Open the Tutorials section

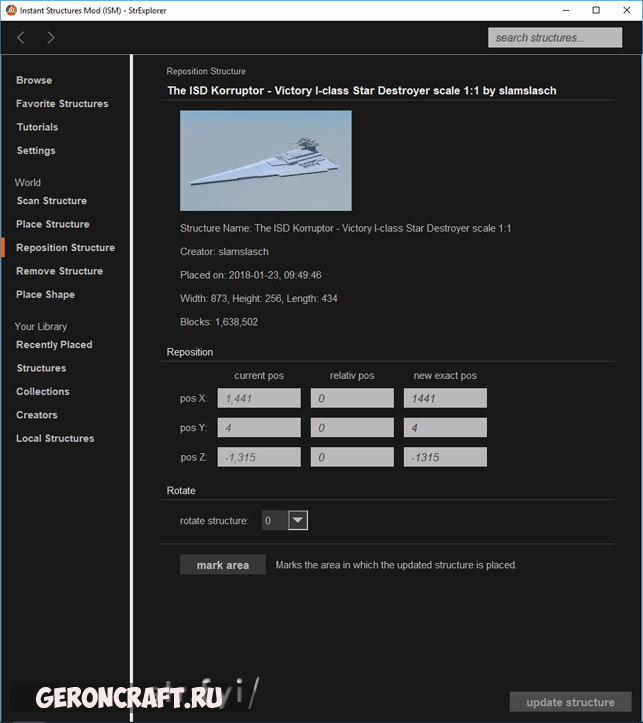pyautogui.click(x=37, y=127)
